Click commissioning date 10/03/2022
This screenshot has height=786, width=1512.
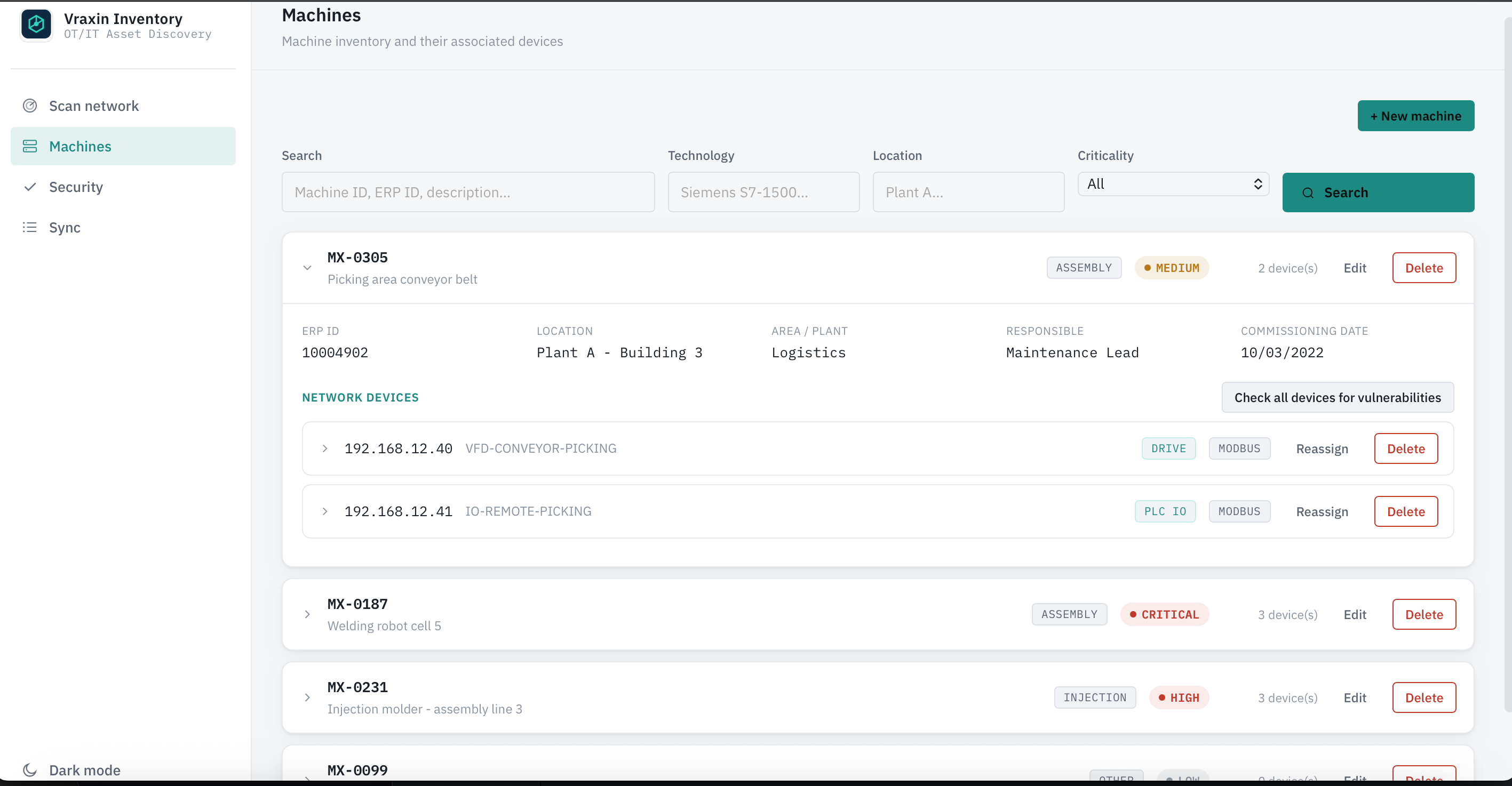coord(1282,352)
